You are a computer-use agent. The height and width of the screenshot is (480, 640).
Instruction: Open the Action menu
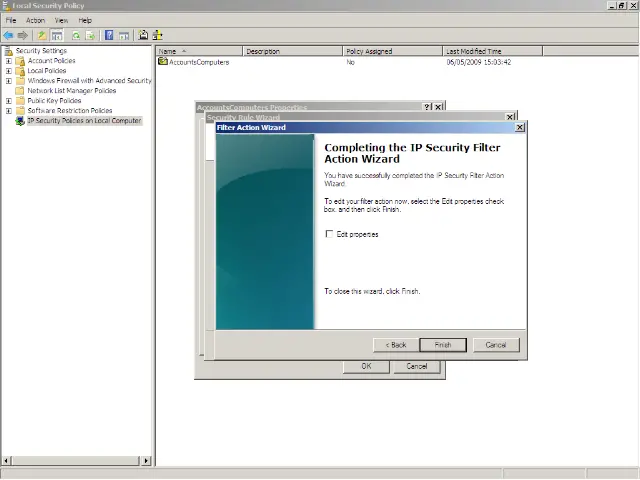(x=35, y=20)
